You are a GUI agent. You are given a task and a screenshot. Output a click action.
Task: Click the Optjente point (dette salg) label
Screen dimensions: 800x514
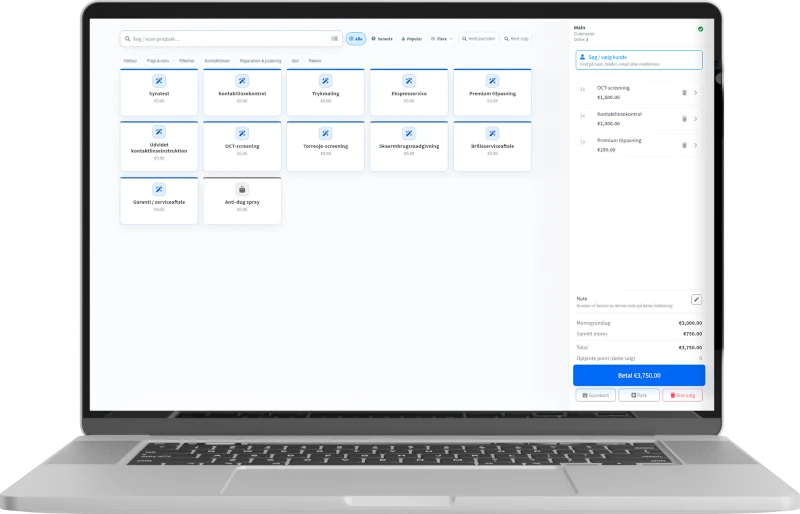click(606, 358)
